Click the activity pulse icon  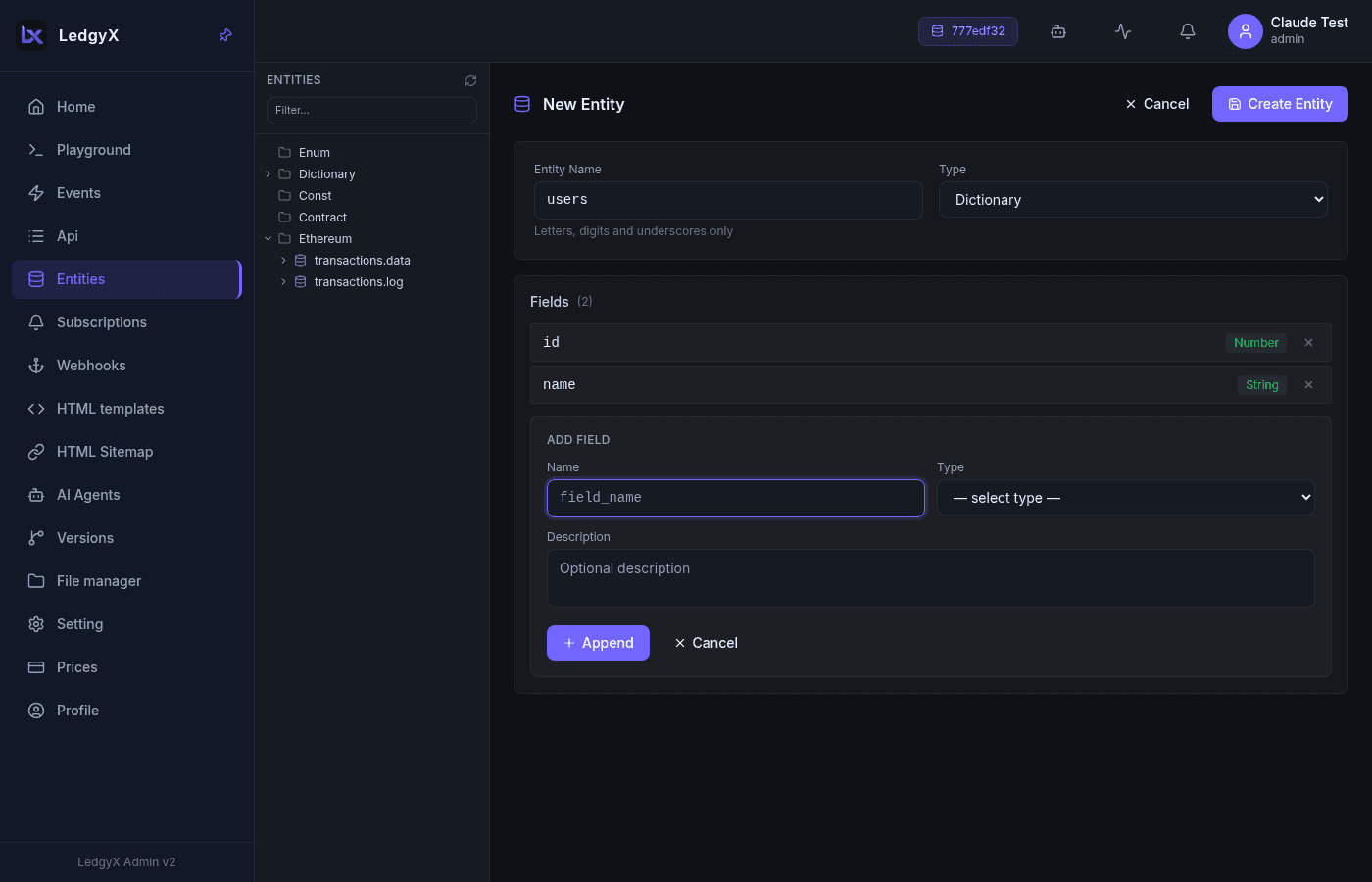pyautogui.click(x=1123, y=31)
